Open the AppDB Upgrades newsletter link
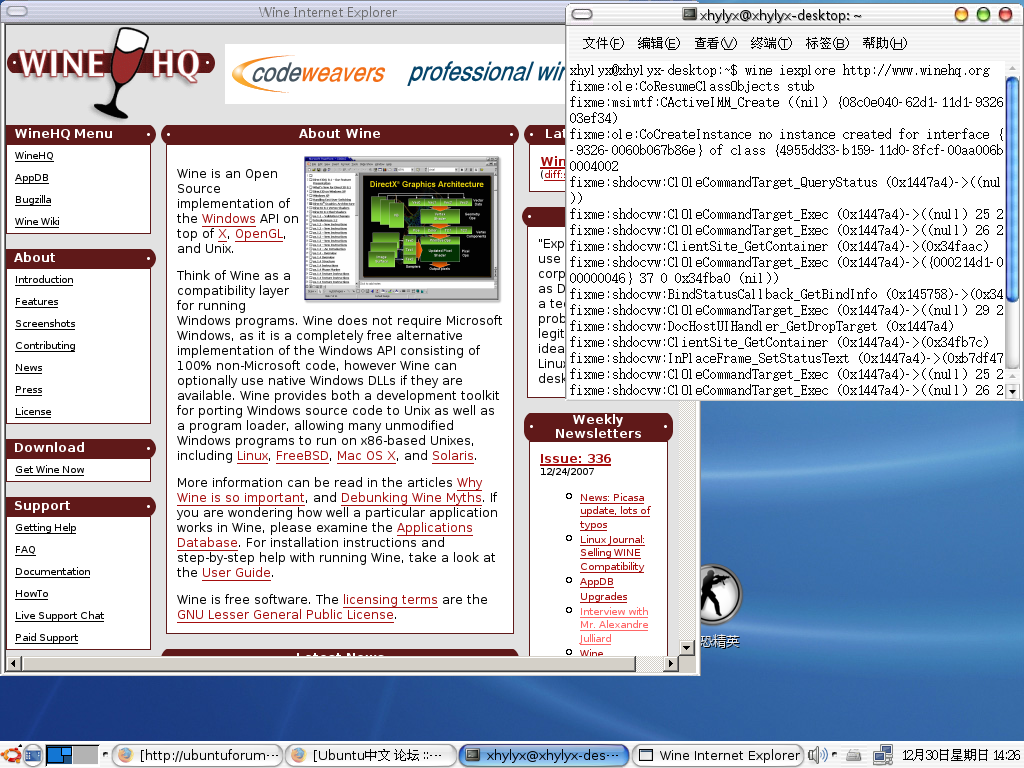The width and height of the screenshot is (1024, 768). [603, 589]
